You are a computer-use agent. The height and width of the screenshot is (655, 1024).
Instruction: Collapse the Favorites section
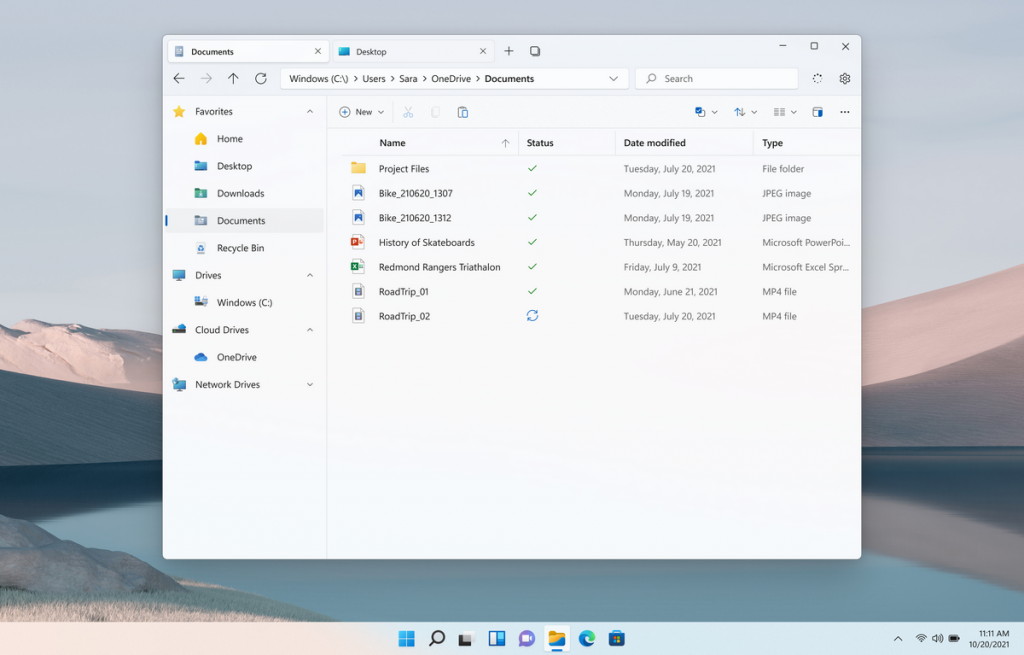tap(310, 112)
